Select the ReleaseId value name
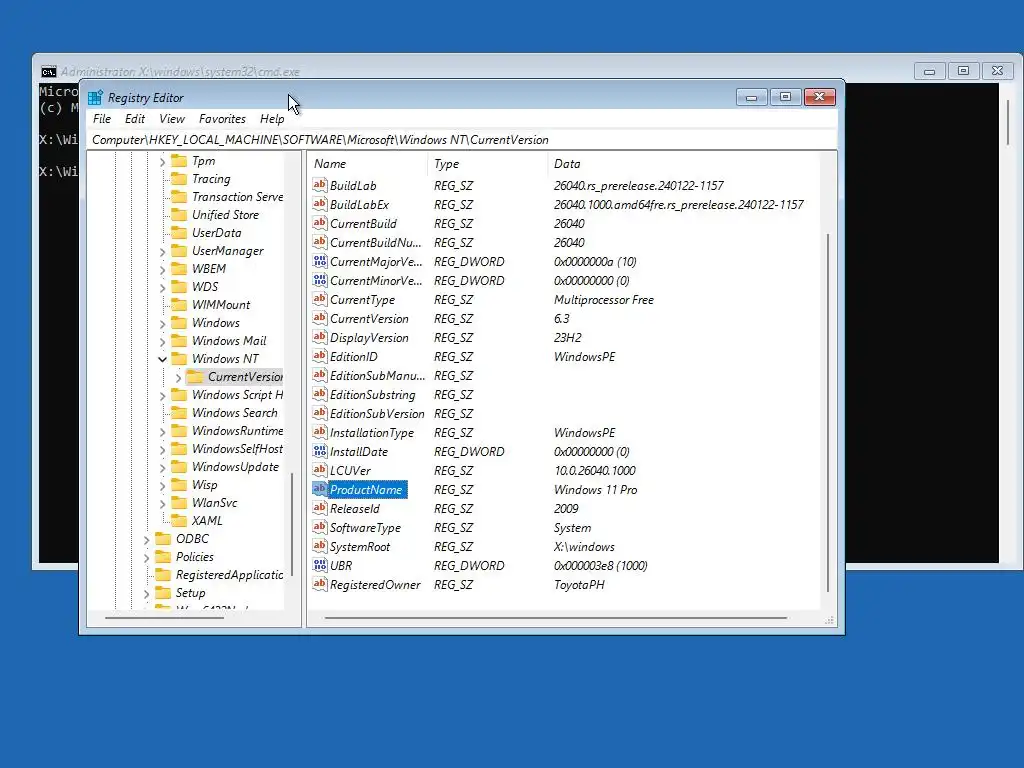 point(354,509)
